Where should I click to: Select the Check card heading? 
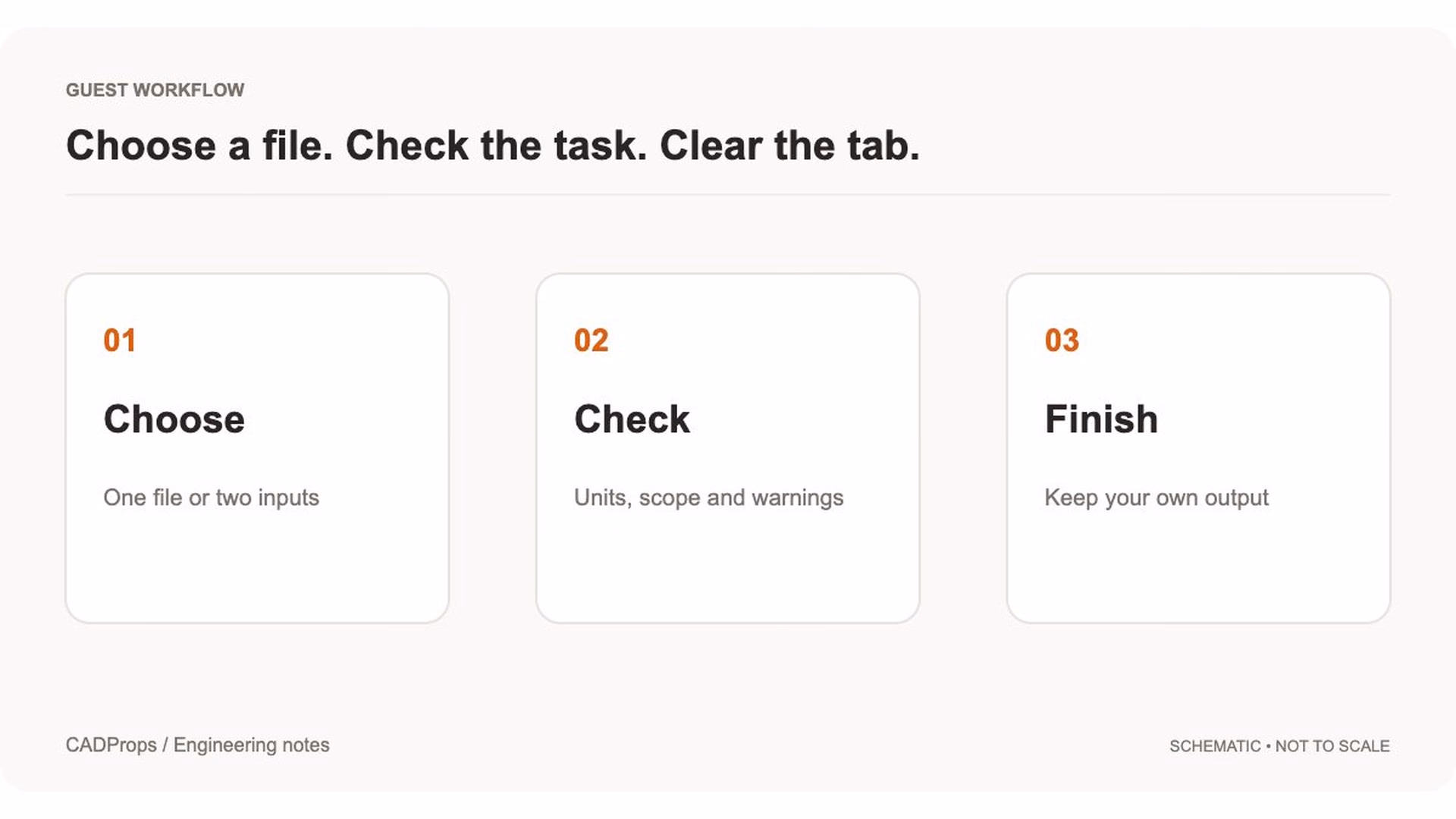click(632, 419)
